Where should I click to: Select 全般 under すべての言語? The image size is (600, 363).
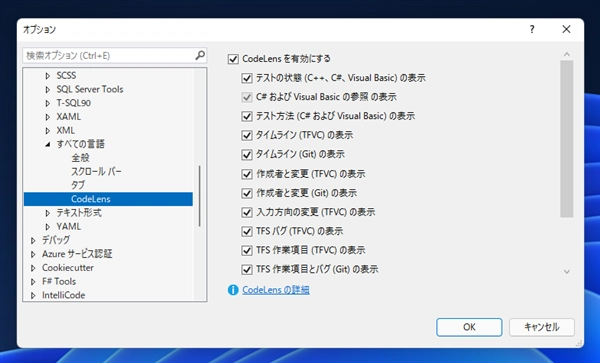point(80,158)
